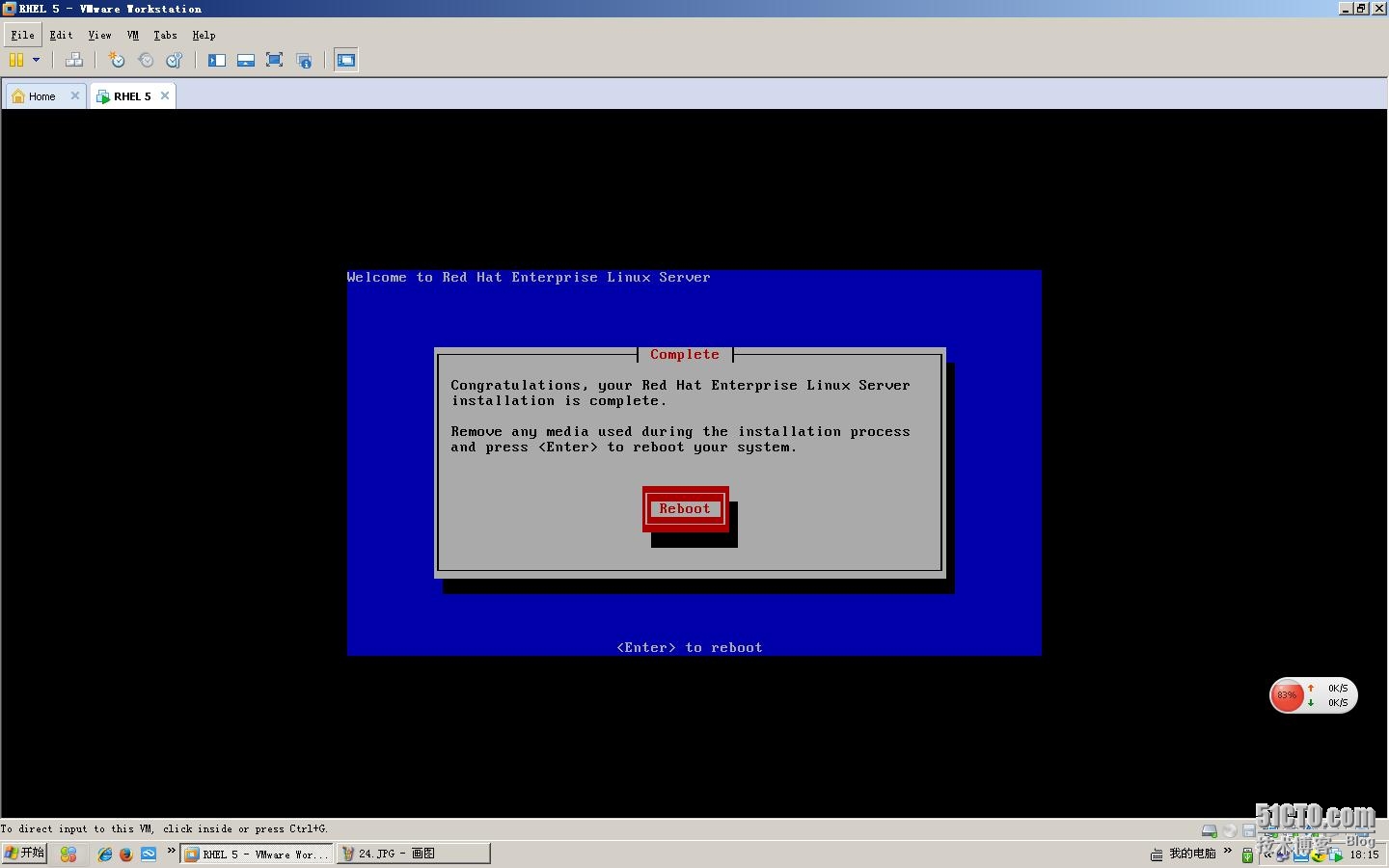This screenshot has height=868, width=1389.
Task: Click the Windows Start button
Action: click(x=24, y=854)
